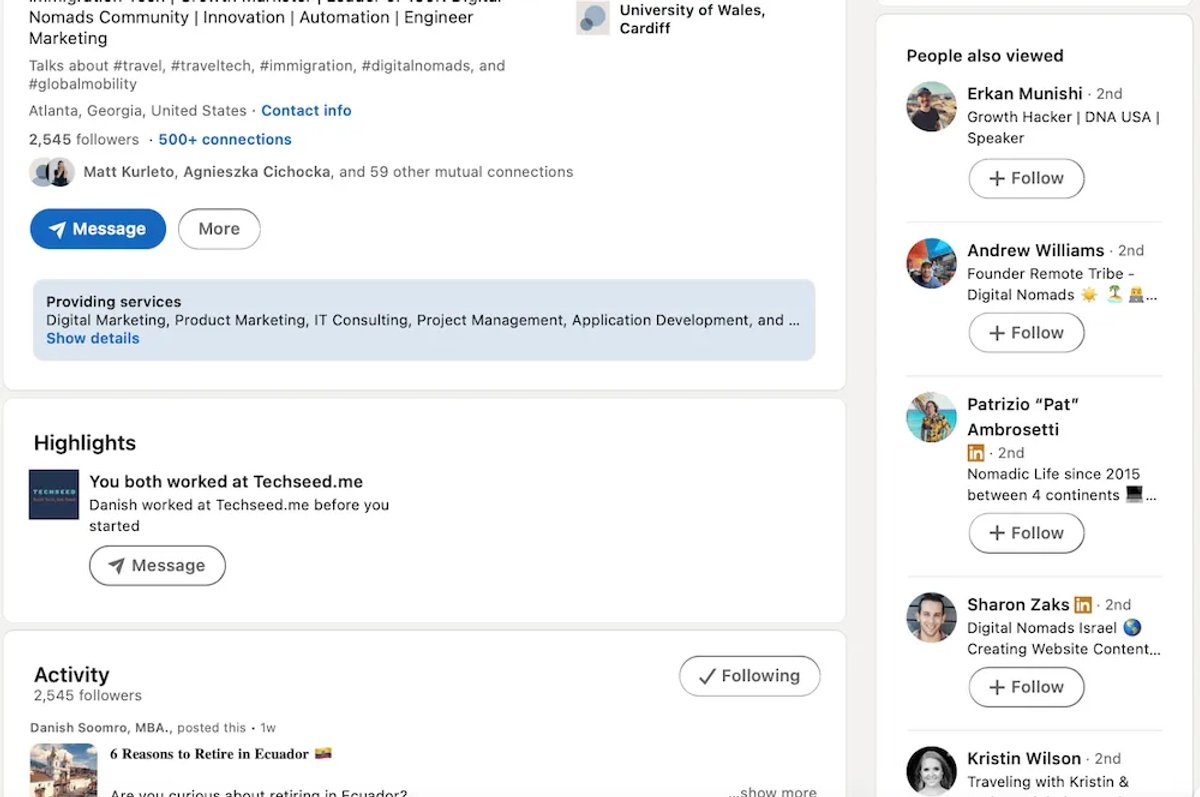Viewport: 1200px width, 797px height.
Task: Click the Activity section heading
Action: [71, 675]
